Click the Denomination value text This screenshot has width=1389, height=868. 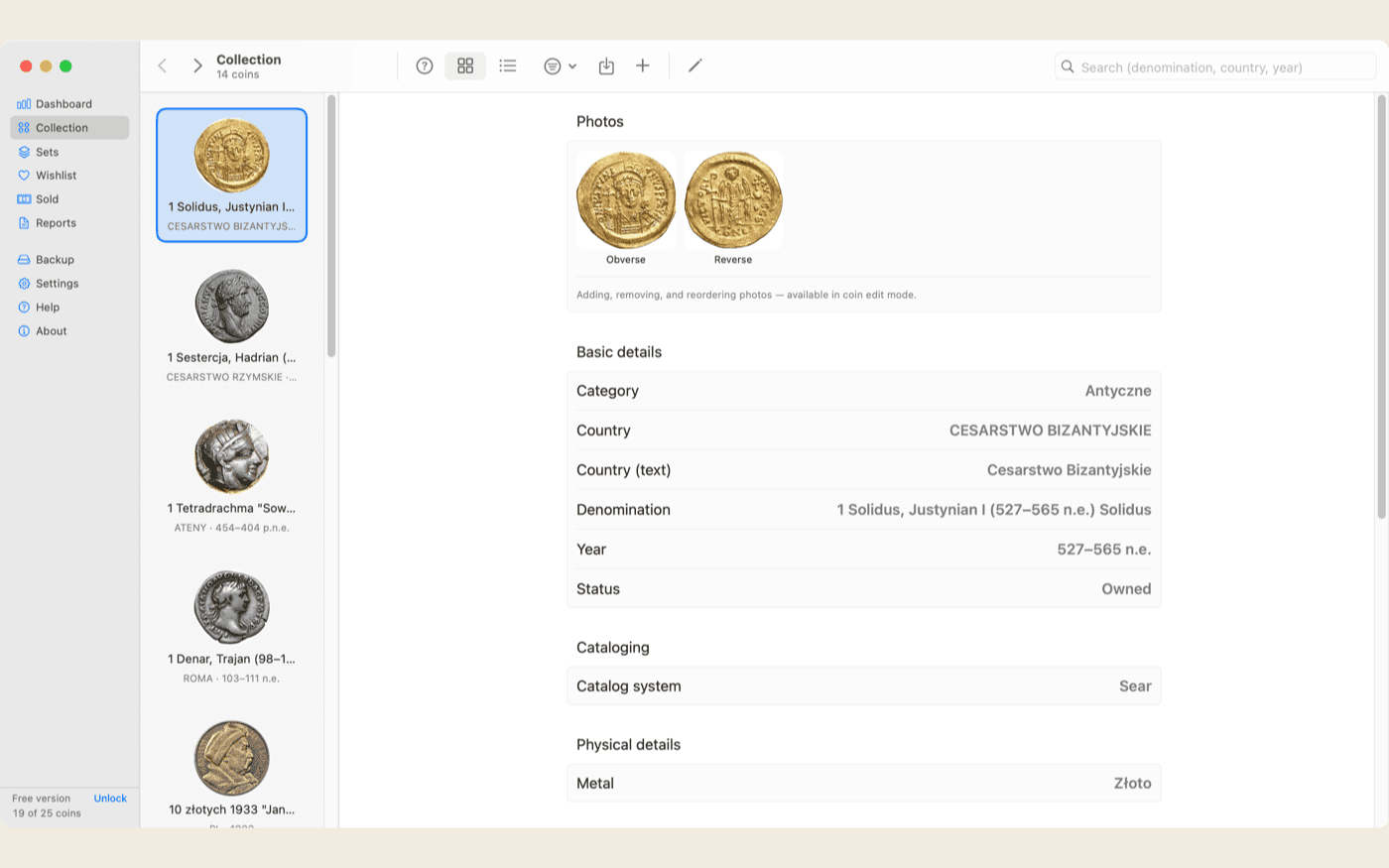pos(994,510)
